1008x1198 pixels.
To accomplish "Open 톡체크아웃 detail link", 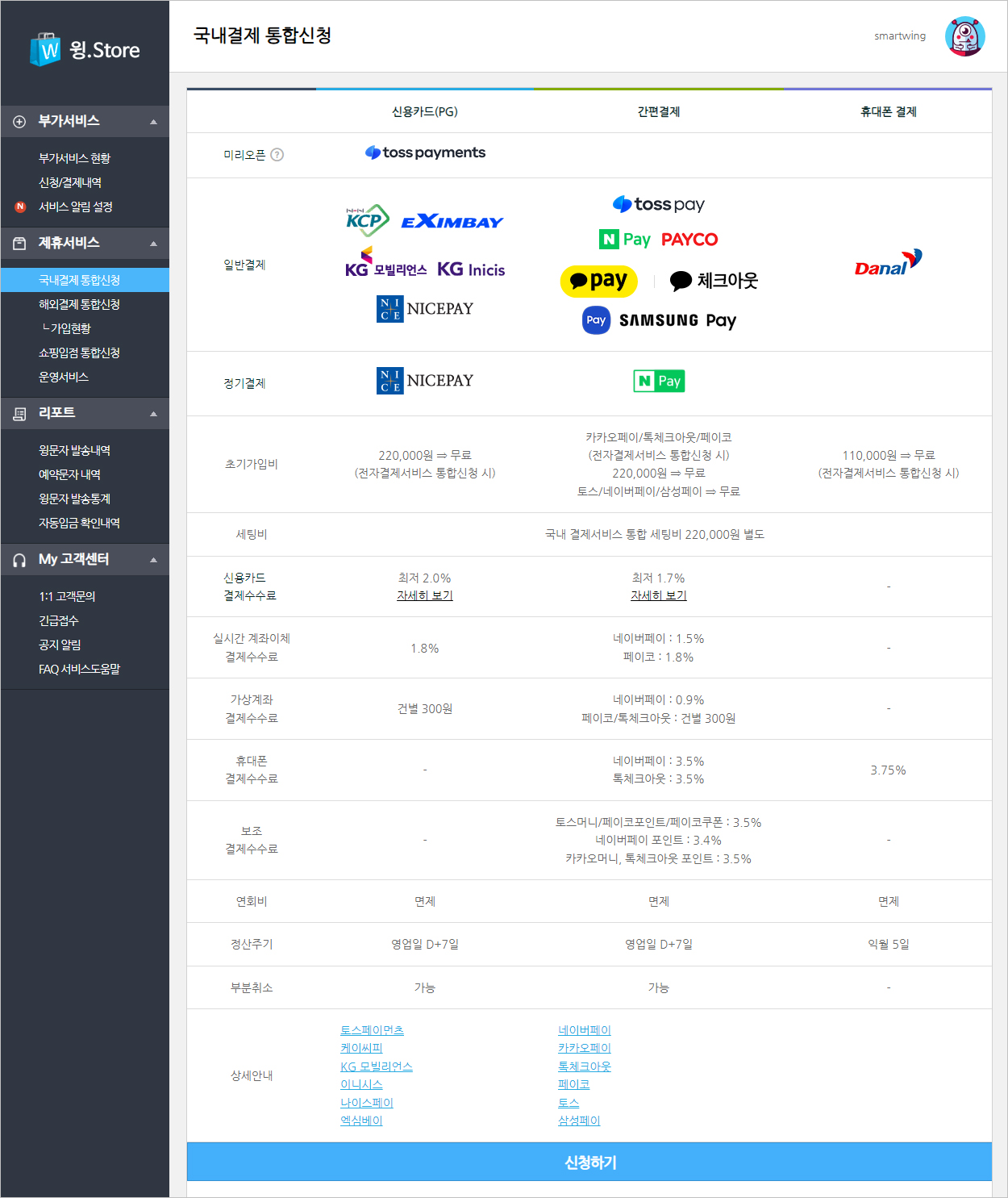I will click(585, 1067).
